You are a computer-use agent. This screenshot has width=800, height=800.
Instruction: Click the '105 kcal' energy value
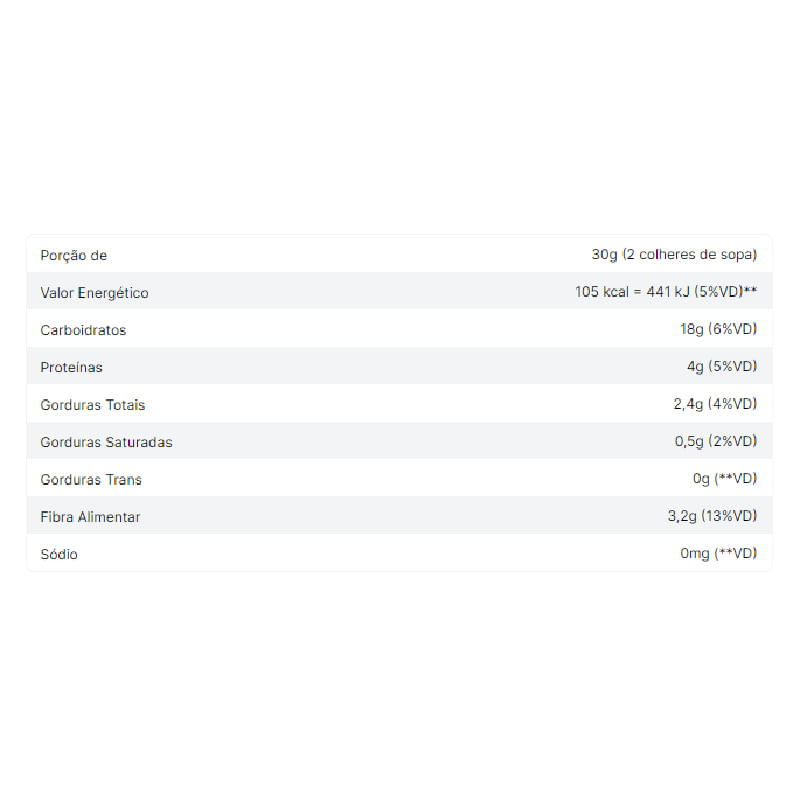[x=603, y=293]
